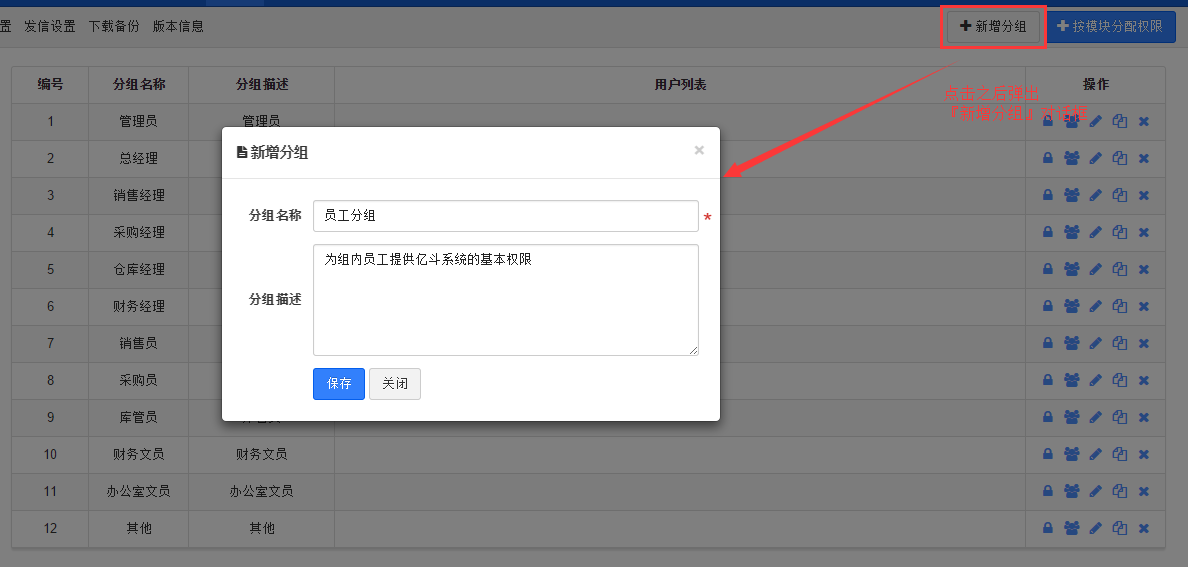Click the 操作 column header
This screenshot has height=567, width=1188.
(1096, 85)
